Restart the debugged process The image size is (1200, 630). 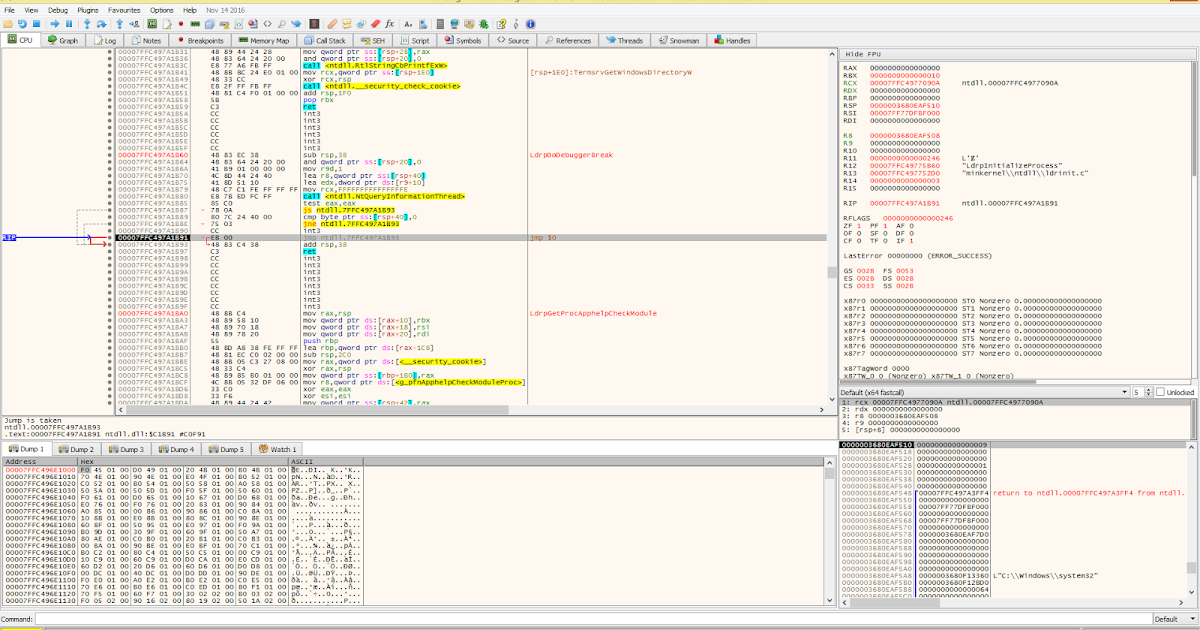(22, 20)
